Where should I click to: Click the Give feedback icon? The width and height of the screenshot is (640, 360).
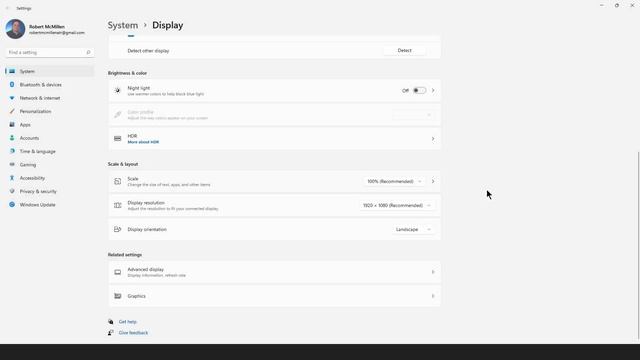pyautogui.click(x=111, y=333)
